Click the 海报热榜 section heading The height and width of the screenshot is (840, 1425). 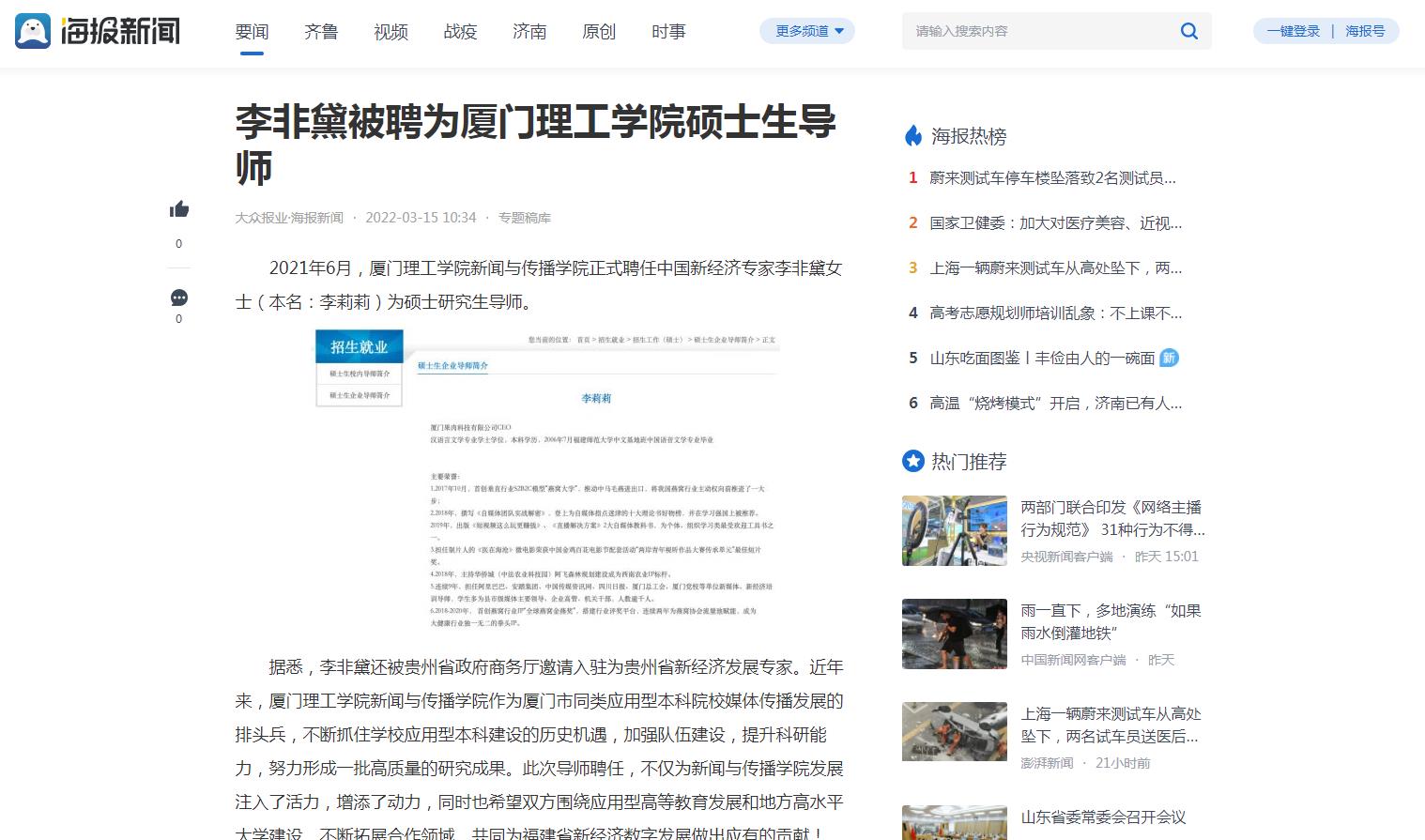pos(969,136)
